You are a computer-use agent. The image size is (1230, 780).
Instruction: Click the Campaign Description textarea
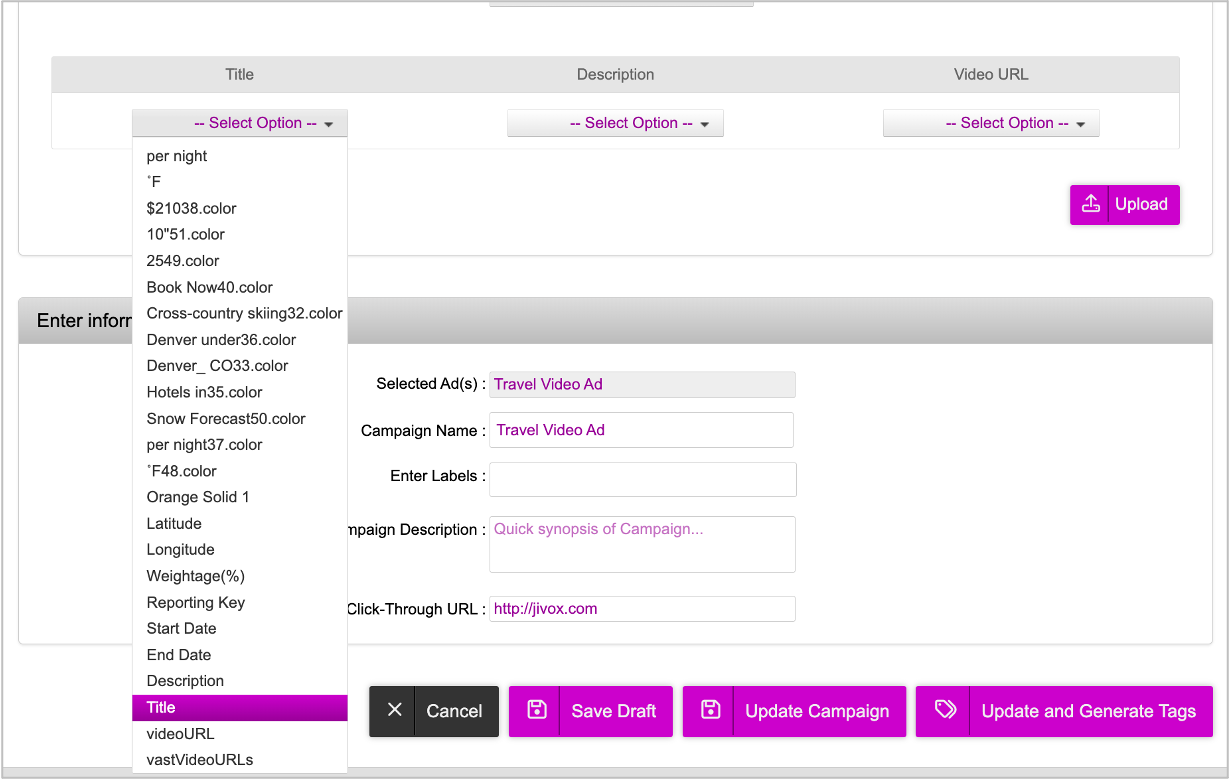pyautogui.click(x=642, y=545)
